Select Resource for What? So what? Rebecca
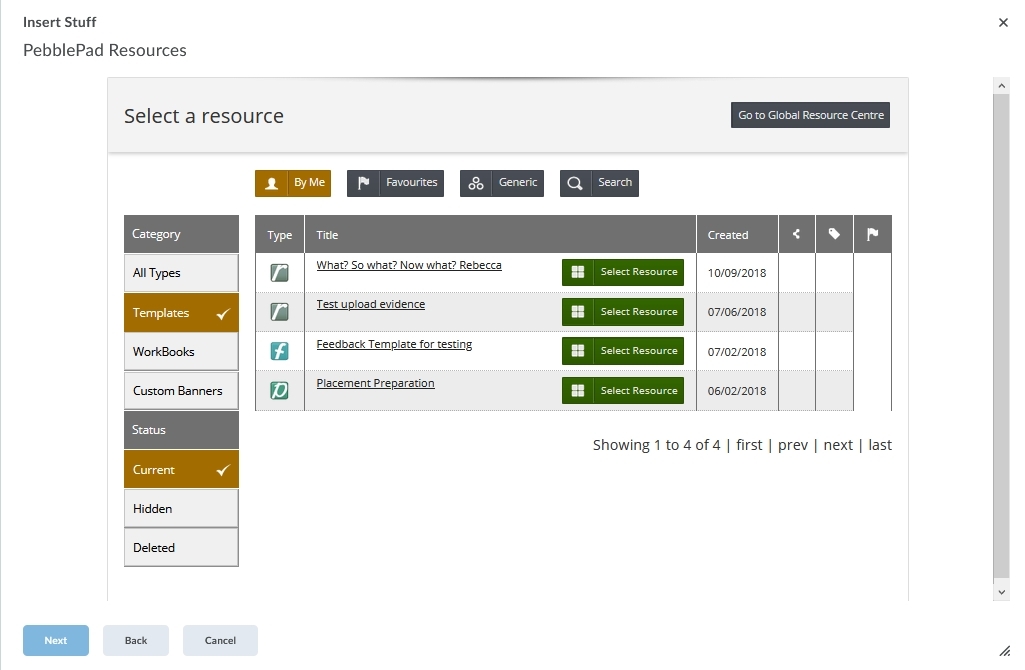Screen dimensions: 1025x670 click(623, 272)
